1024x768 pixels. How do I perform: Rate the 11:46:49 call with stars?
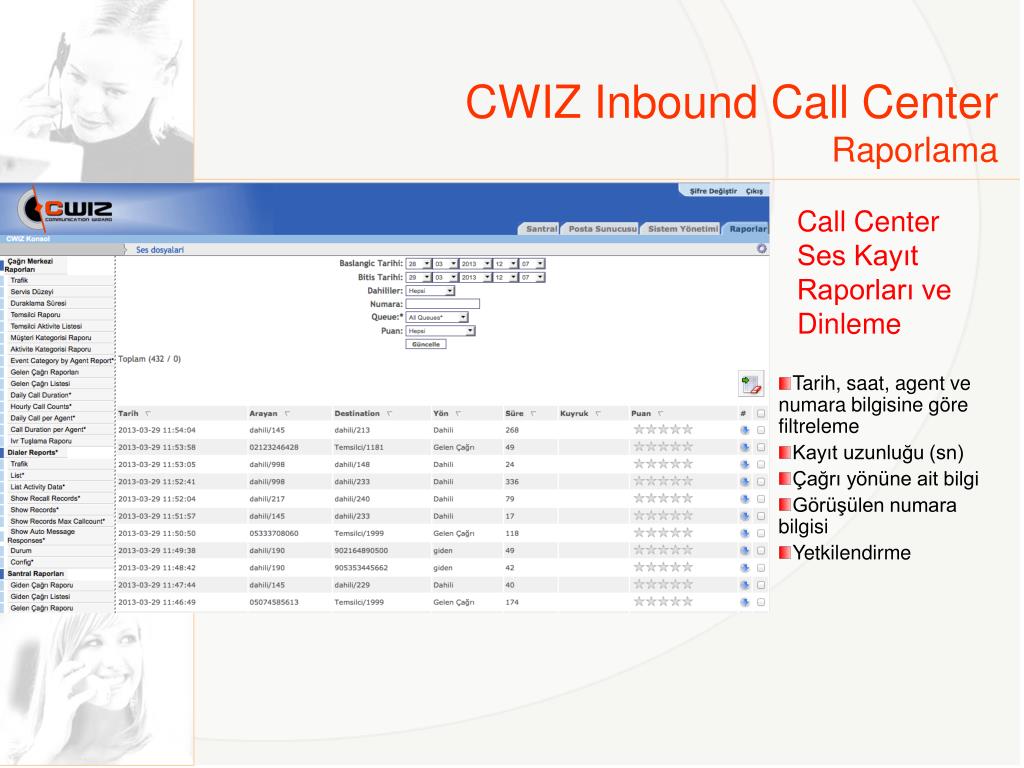tap(663, 601)
